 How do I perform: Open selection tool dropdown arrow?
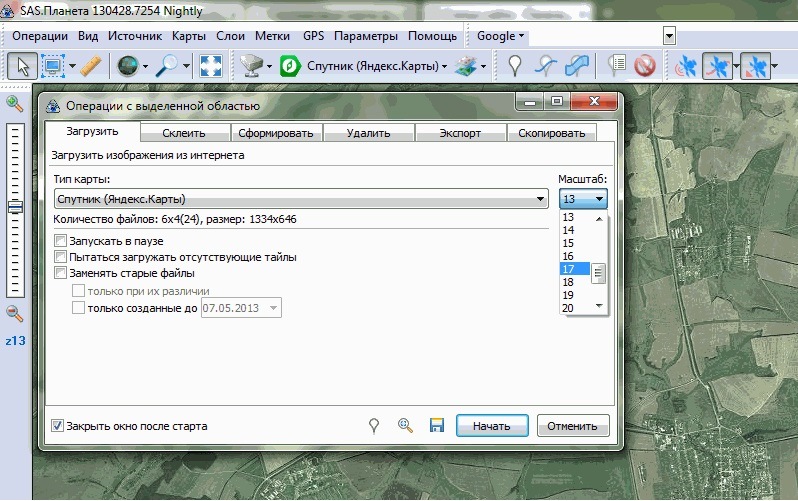coord(72,66)
